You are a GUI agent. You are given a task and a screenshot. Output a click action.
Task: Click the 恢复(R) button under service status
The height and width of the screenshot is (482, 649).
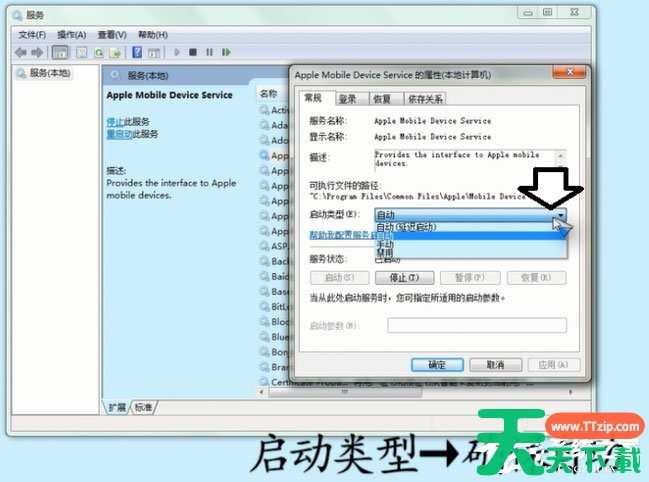click(536, 278)
